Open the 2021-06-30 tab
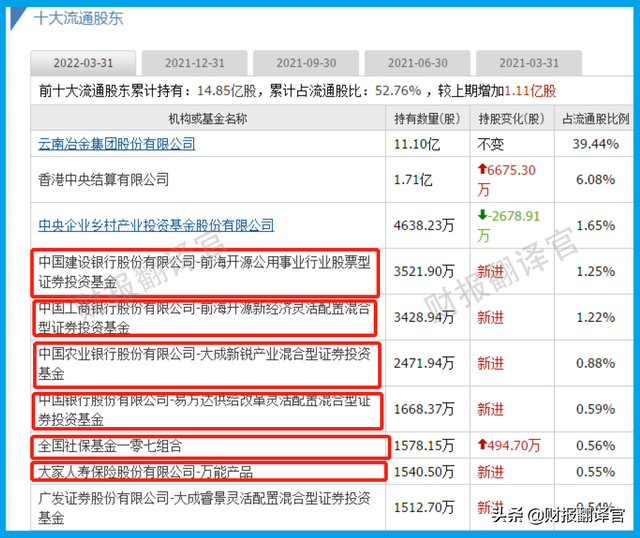Image resolution: width=640 pixels, height=538 pixels. click(418, 63)
